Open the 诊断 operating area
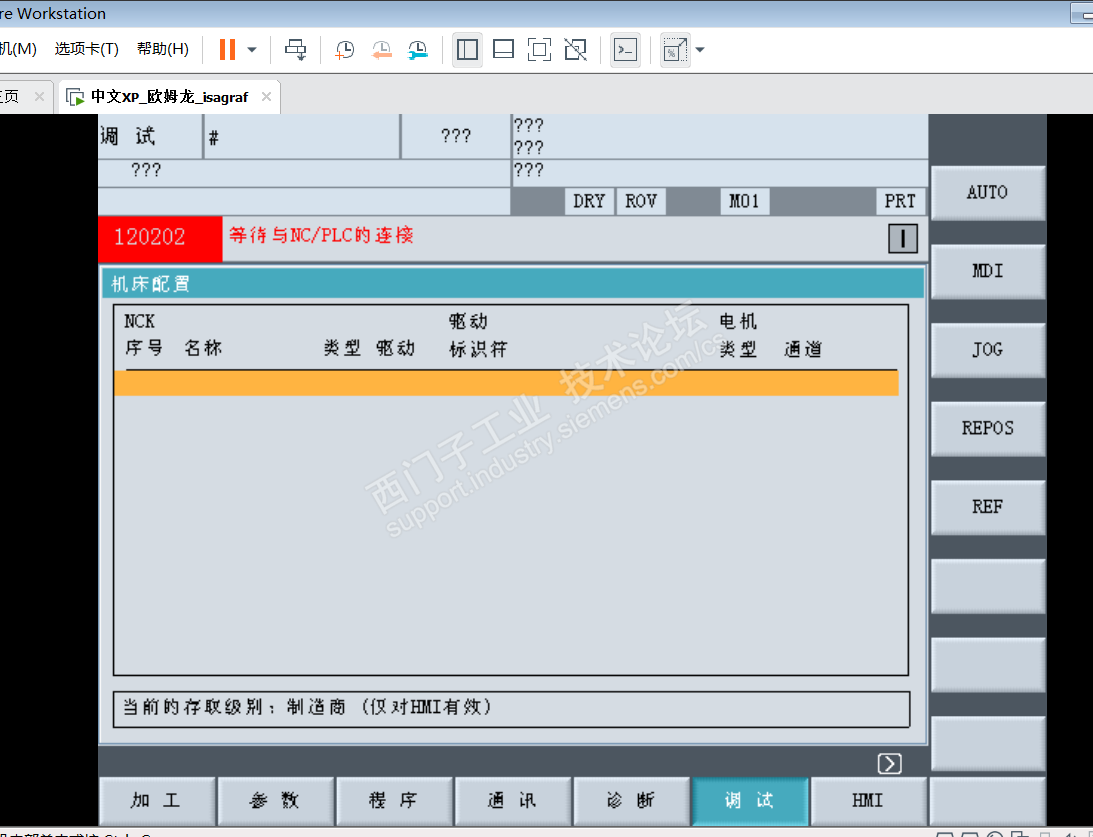 632,801
